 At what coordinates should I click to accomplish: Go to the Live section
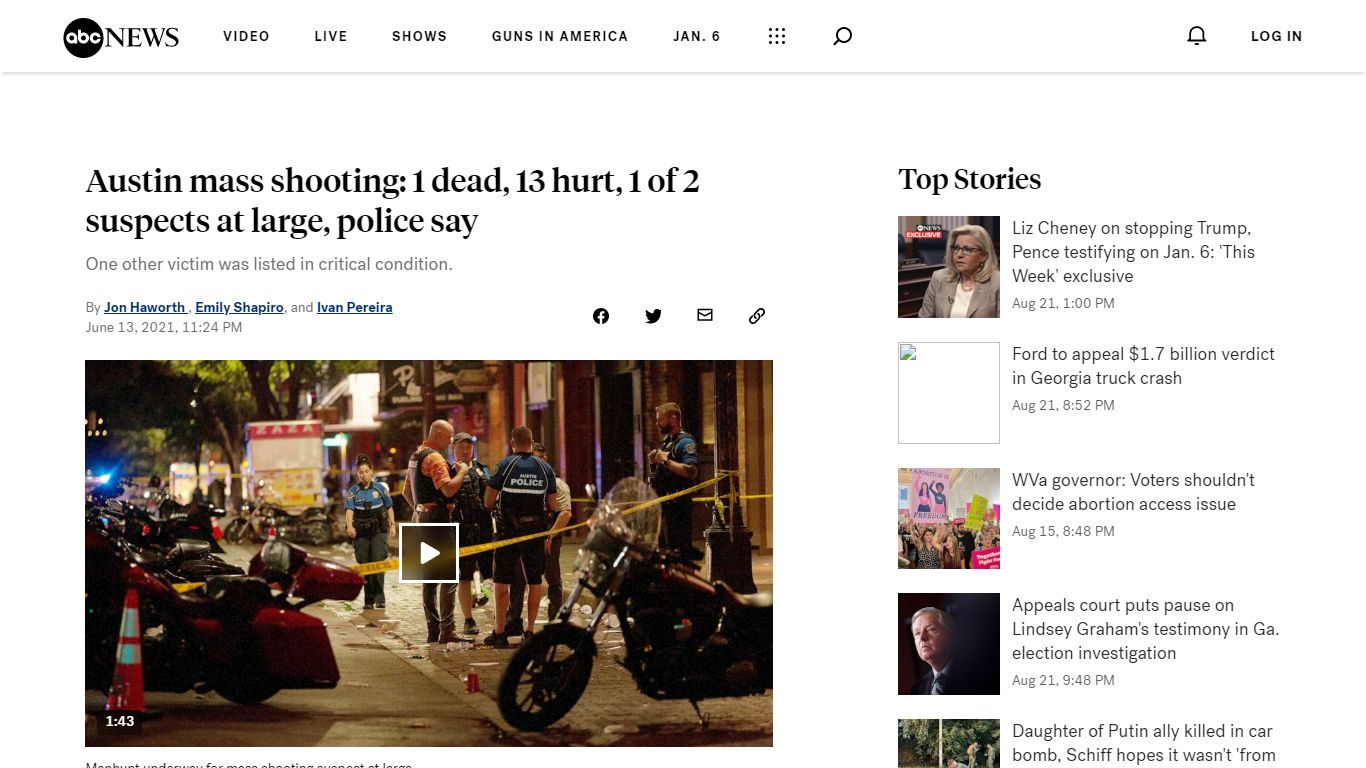[331, 36]
